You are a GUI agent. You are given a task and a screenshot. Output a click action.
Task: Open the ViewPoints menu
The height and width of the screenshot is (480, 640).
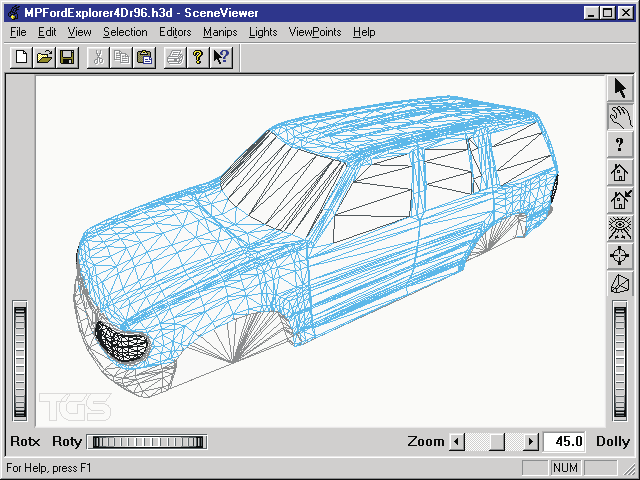(x=315, y=32)
